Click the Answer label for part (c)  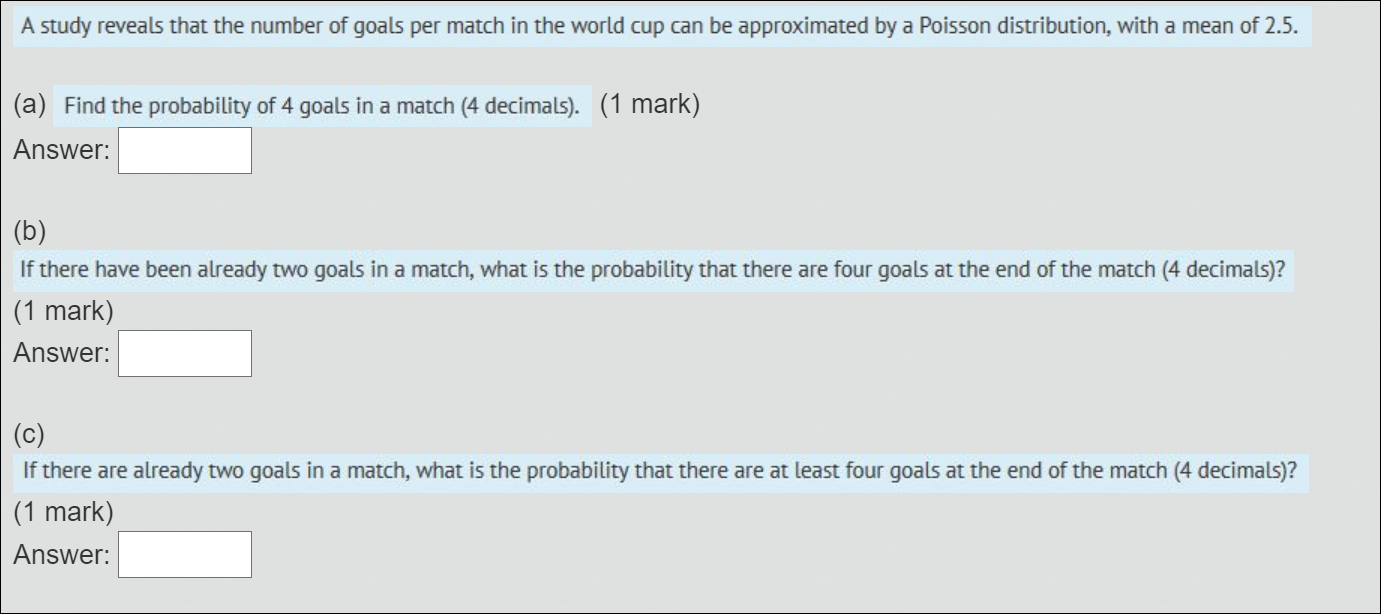pos(60,552)
